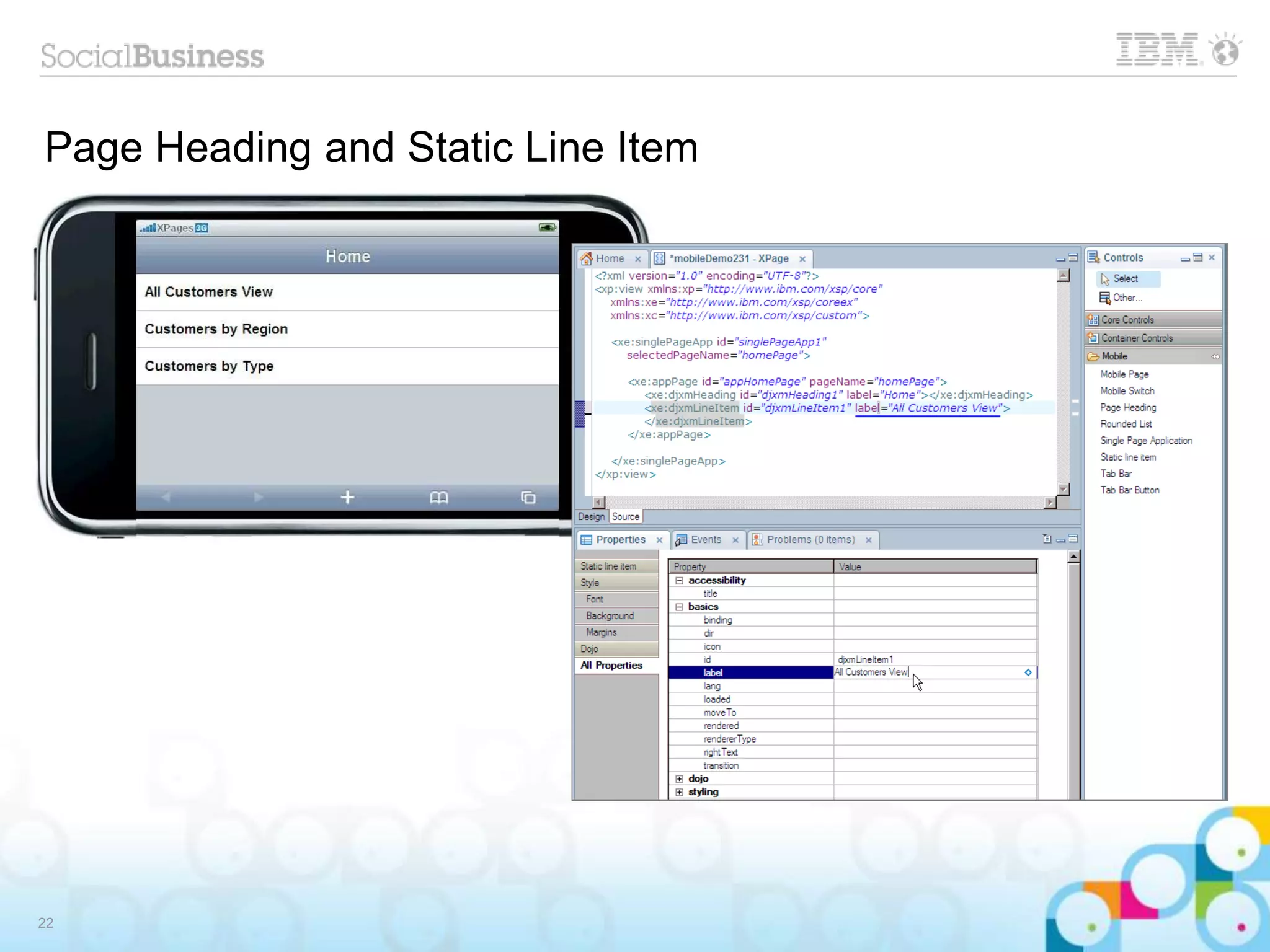Click the diamond compute-value icon for label
This screenshot has height=952, width=1270.
1028,672
